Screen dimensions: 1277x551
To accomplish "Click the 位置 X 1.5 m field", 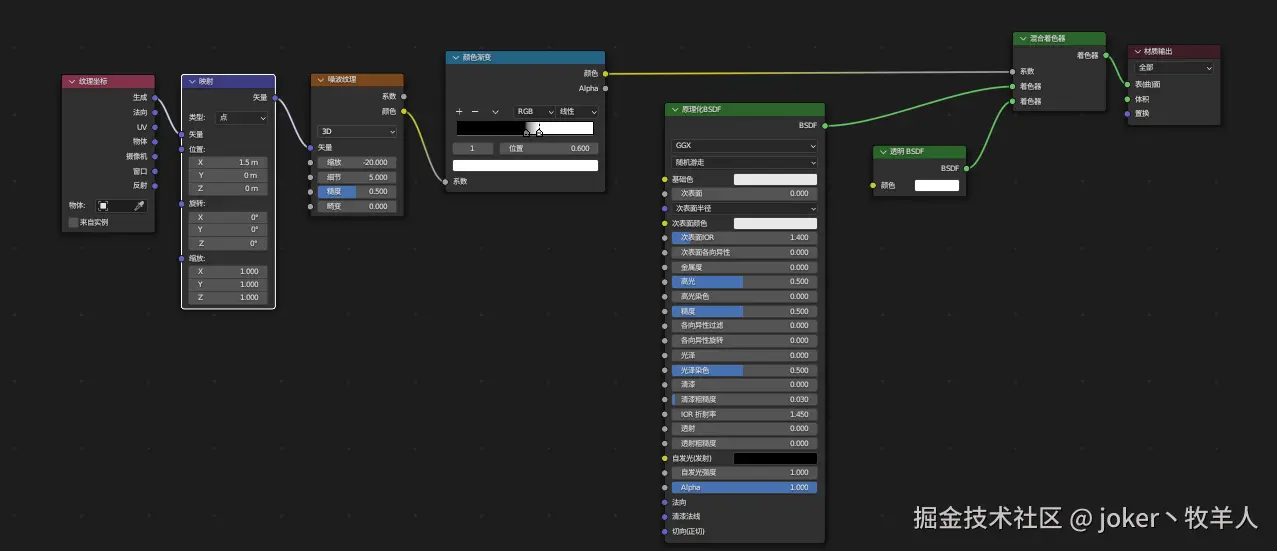I will [227, 162].
